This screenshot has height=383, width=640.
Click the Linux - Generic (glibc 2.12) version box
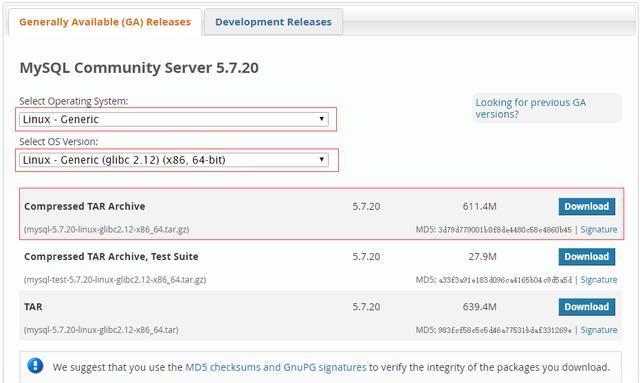174,160
